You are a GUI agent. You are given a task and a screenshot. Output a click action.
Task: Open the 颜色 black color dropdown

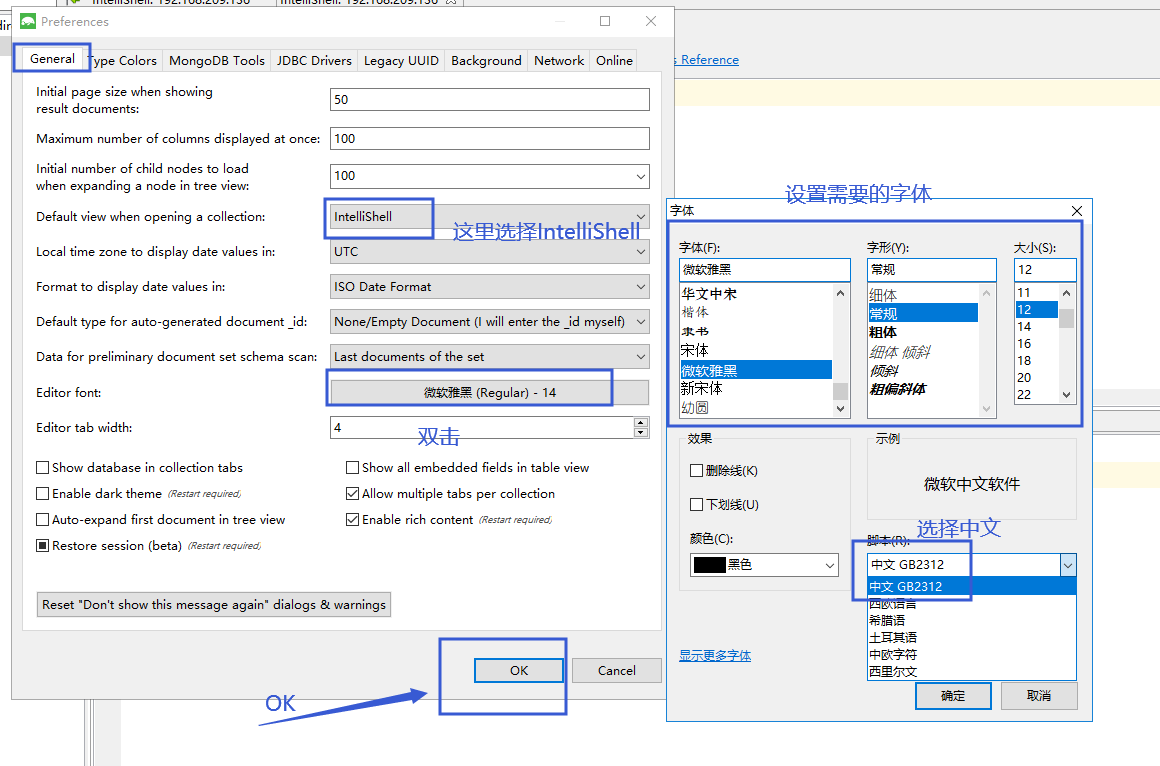click(764, 565)
